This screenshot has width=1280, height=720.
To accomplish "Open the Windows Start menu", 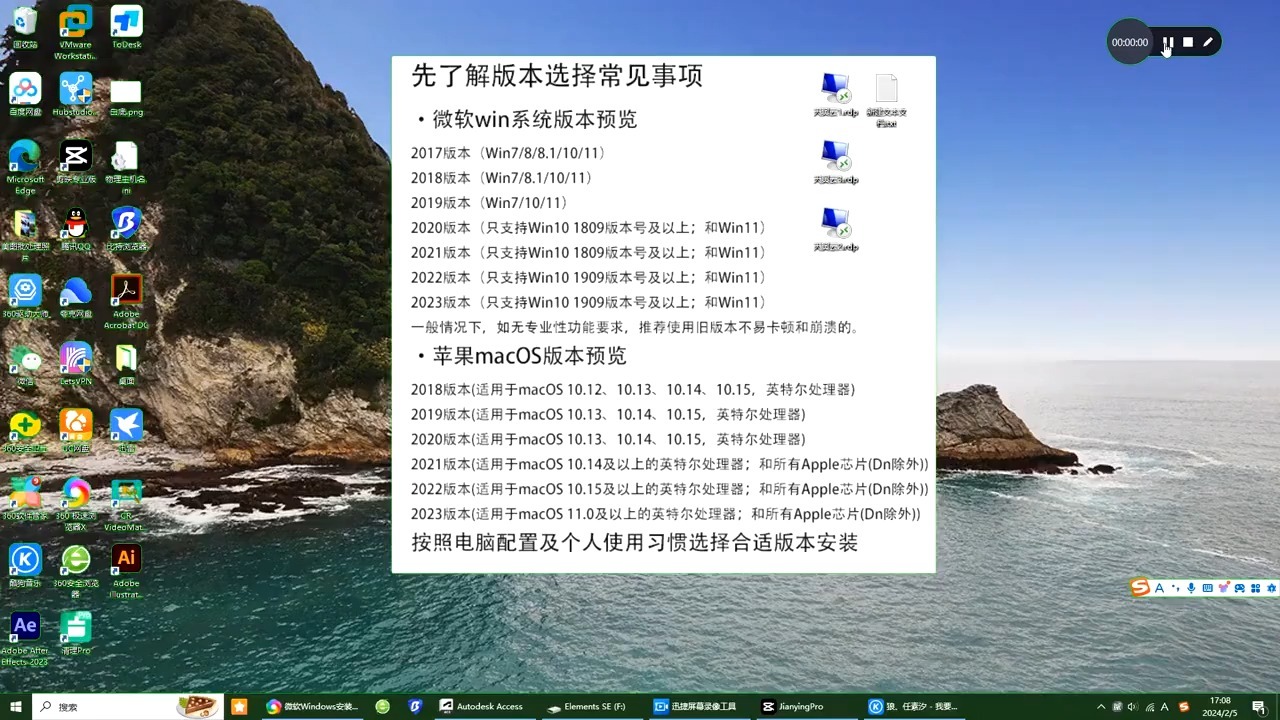I will (x=14, y=706).
